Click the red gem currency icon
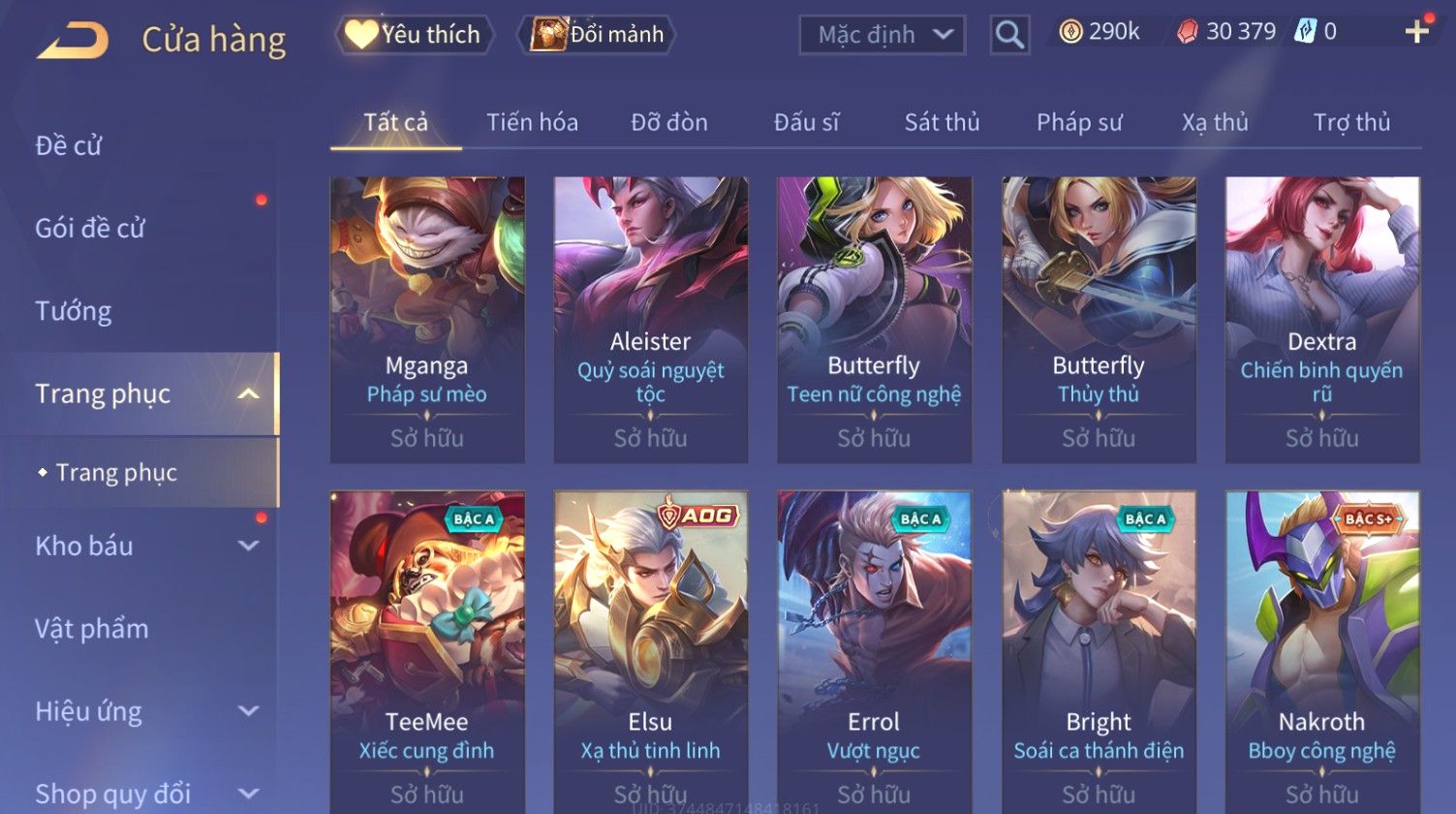The height and width of the screenshot is (814, 1456). 1187,33
